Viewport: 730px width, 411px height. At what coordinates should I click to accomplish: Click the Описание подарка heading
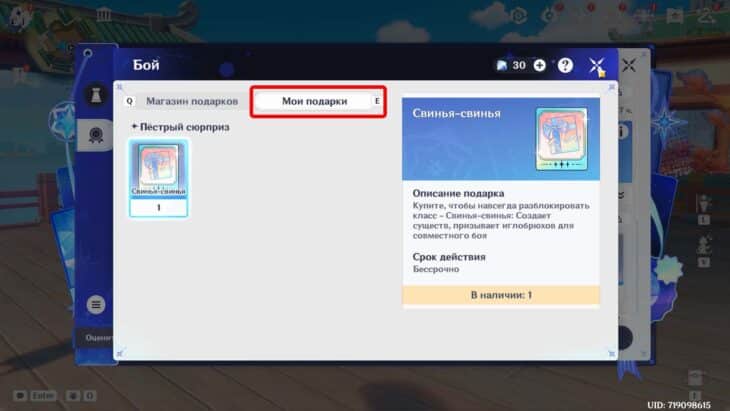pos(458,193)
